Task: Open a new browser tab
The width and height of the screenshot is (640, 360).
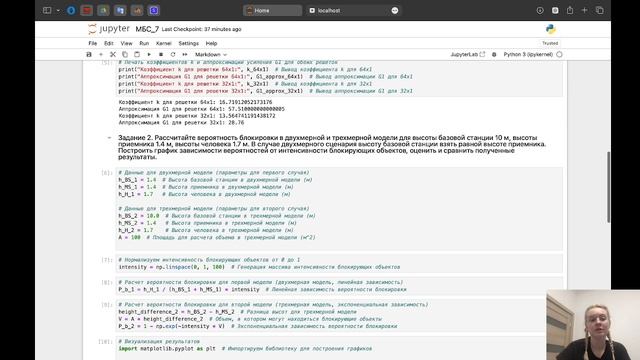Action: coord(584,11)
